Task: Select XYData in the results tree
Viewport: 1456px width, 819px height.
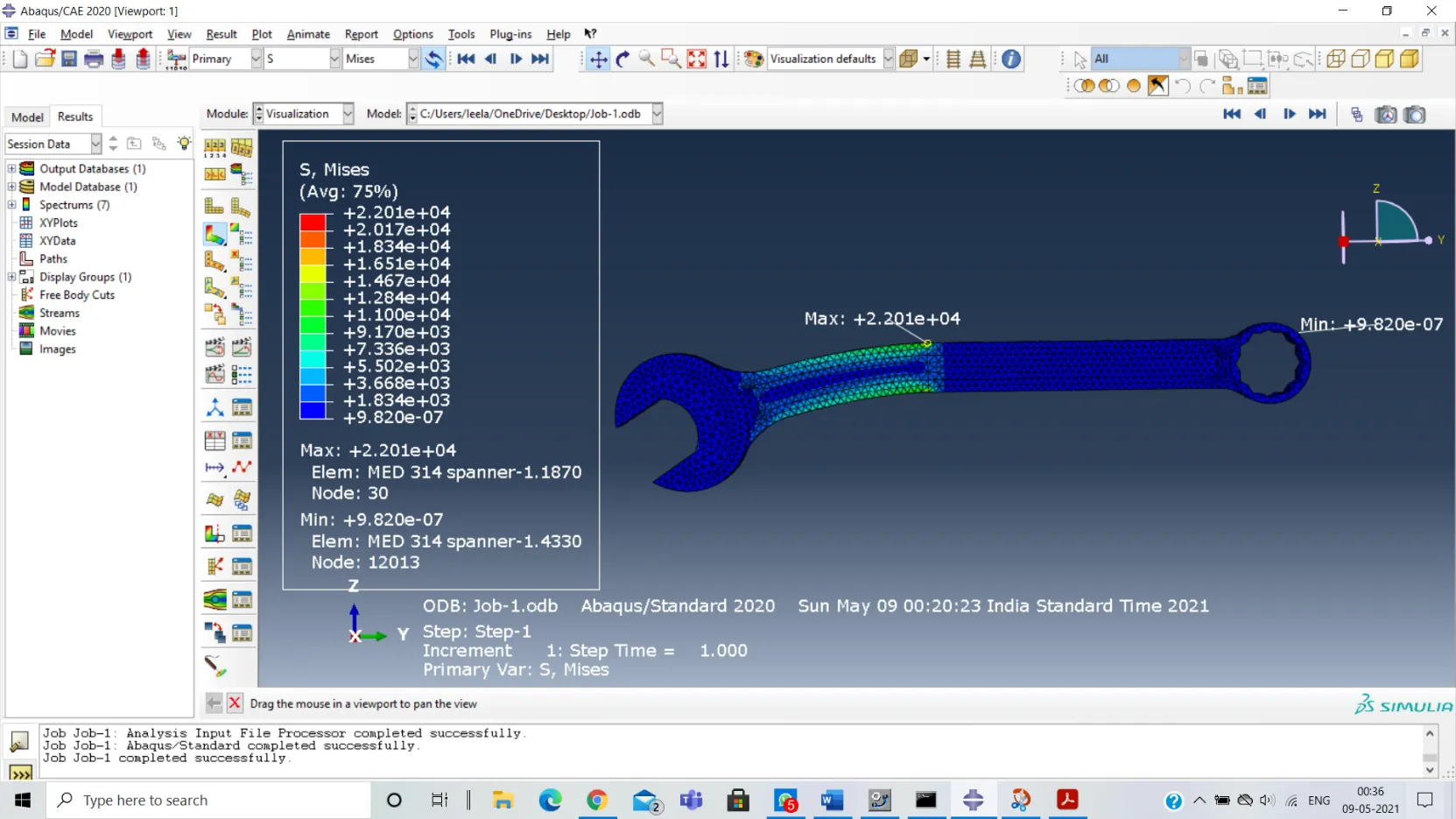Action: pos(57,241)
